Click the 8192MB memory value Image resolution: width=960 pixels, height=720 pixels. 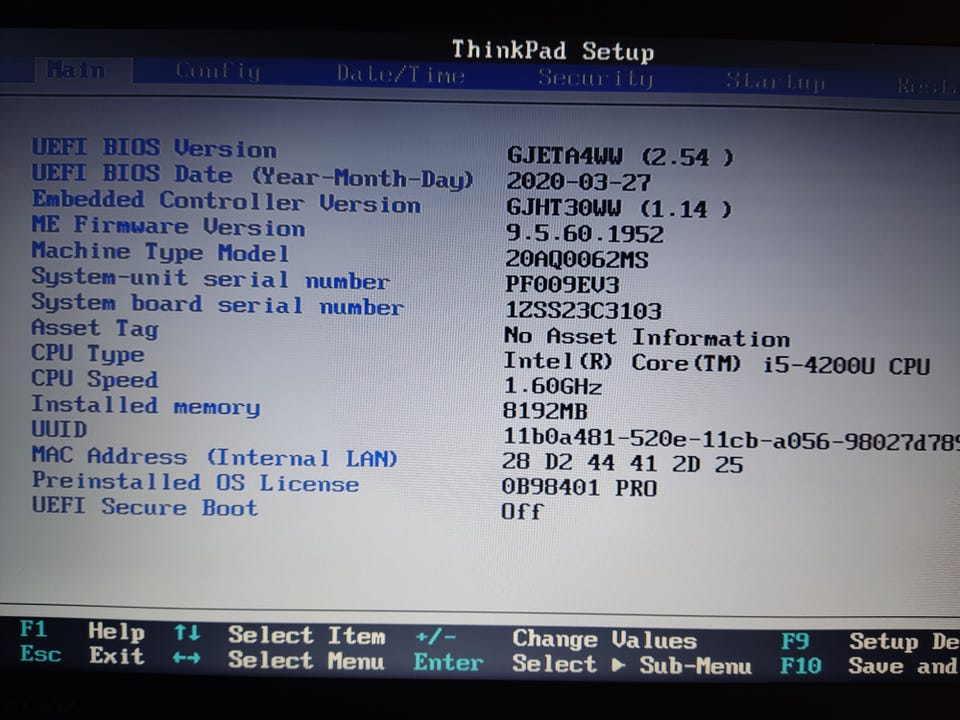[x=545, y=411]
